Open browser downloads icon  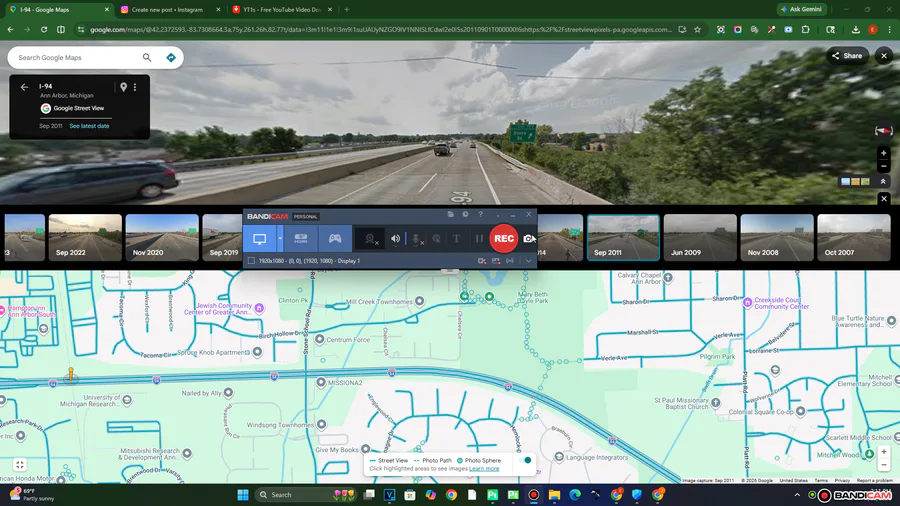(x=855, y=29)
